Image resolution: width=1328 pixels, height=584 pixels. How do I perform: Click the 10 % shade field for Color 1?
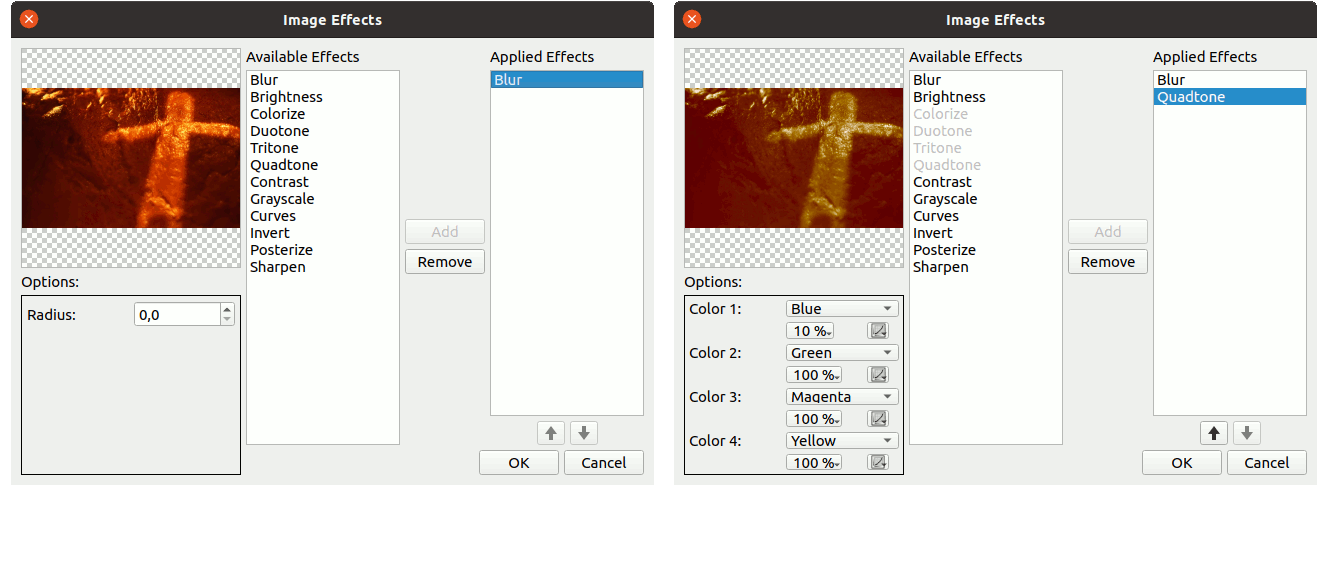click(x=810, y=331)
